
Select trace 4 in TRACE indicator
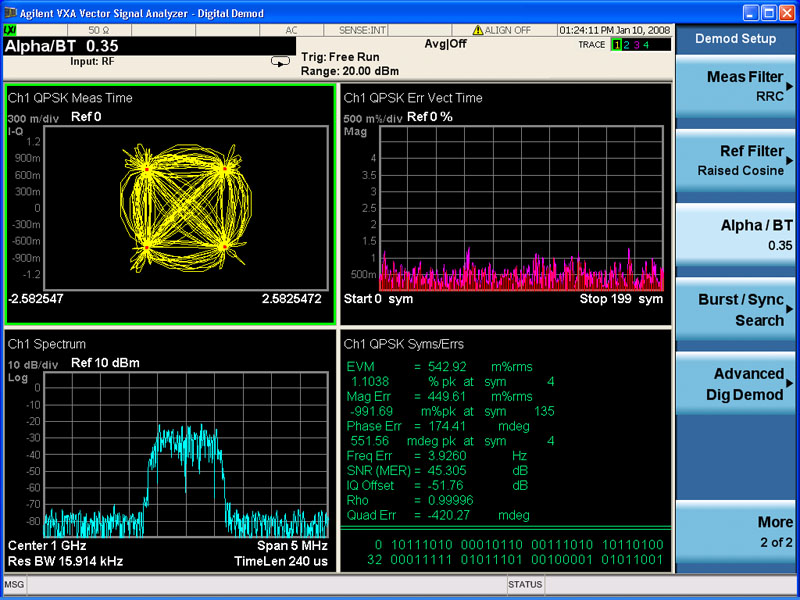647,45
